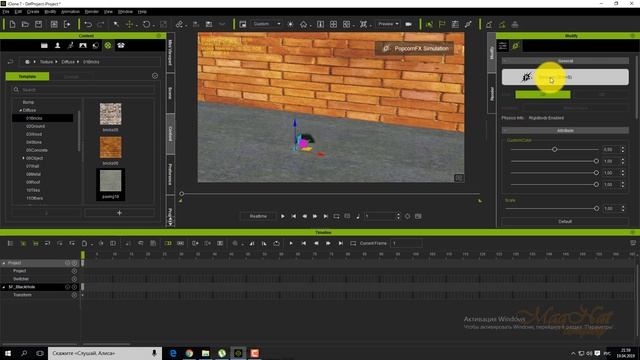Click the camera record icon beside Preview
The image size is (640, 360).
408,24
